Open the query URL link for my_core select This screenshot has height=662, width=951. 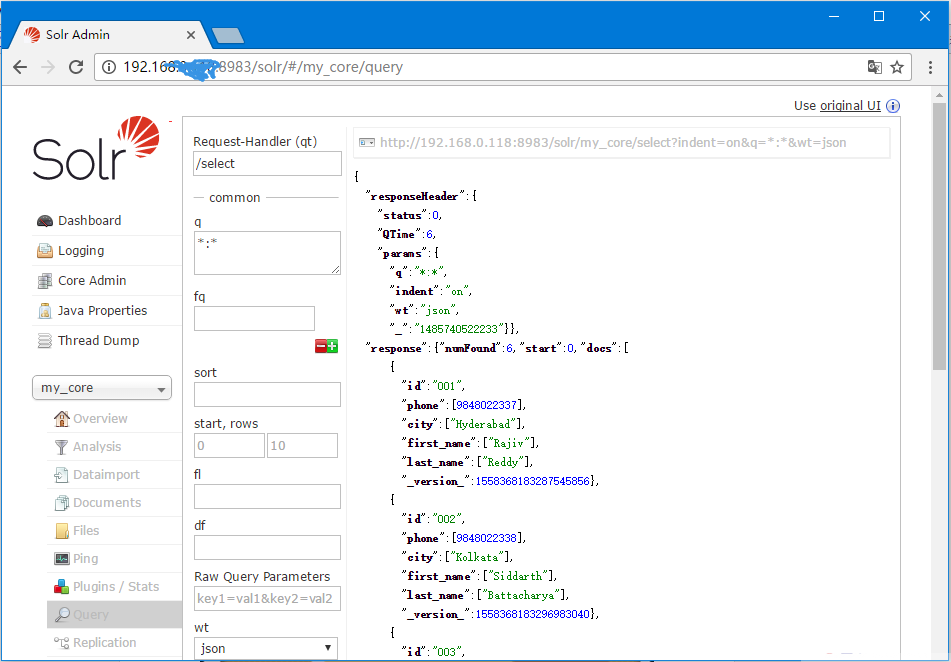click(613, 143)
